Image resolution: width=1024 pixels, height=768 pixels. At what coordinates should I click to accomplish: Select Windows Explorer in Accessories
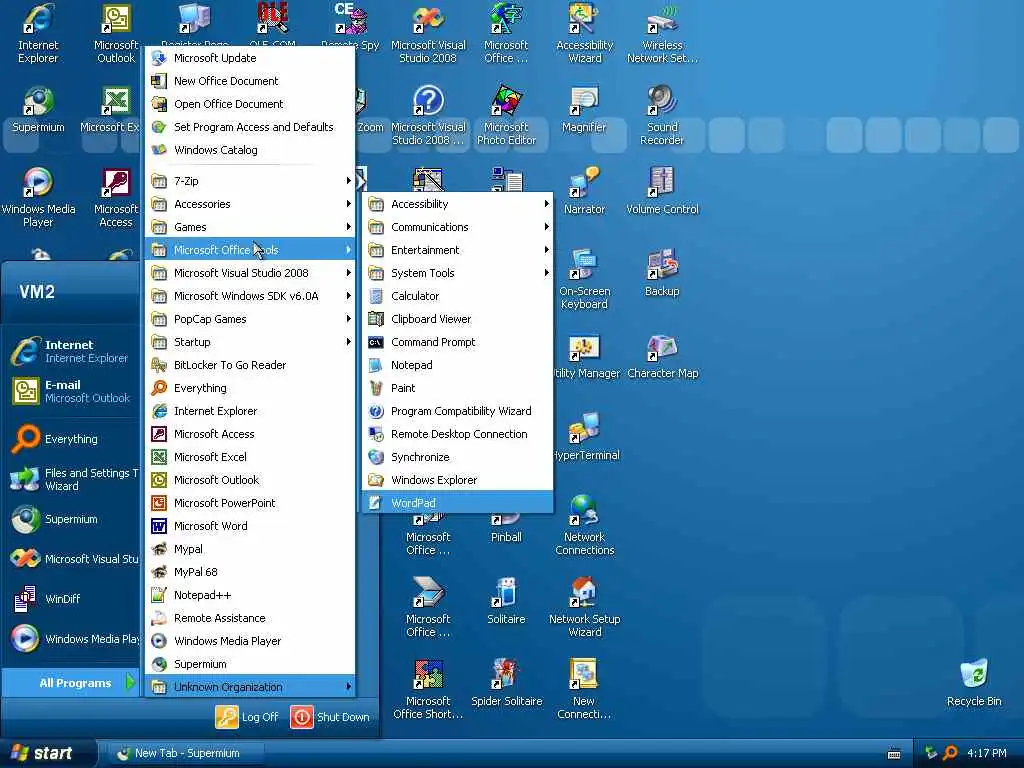pyautogui.click(x=457, y=480)
